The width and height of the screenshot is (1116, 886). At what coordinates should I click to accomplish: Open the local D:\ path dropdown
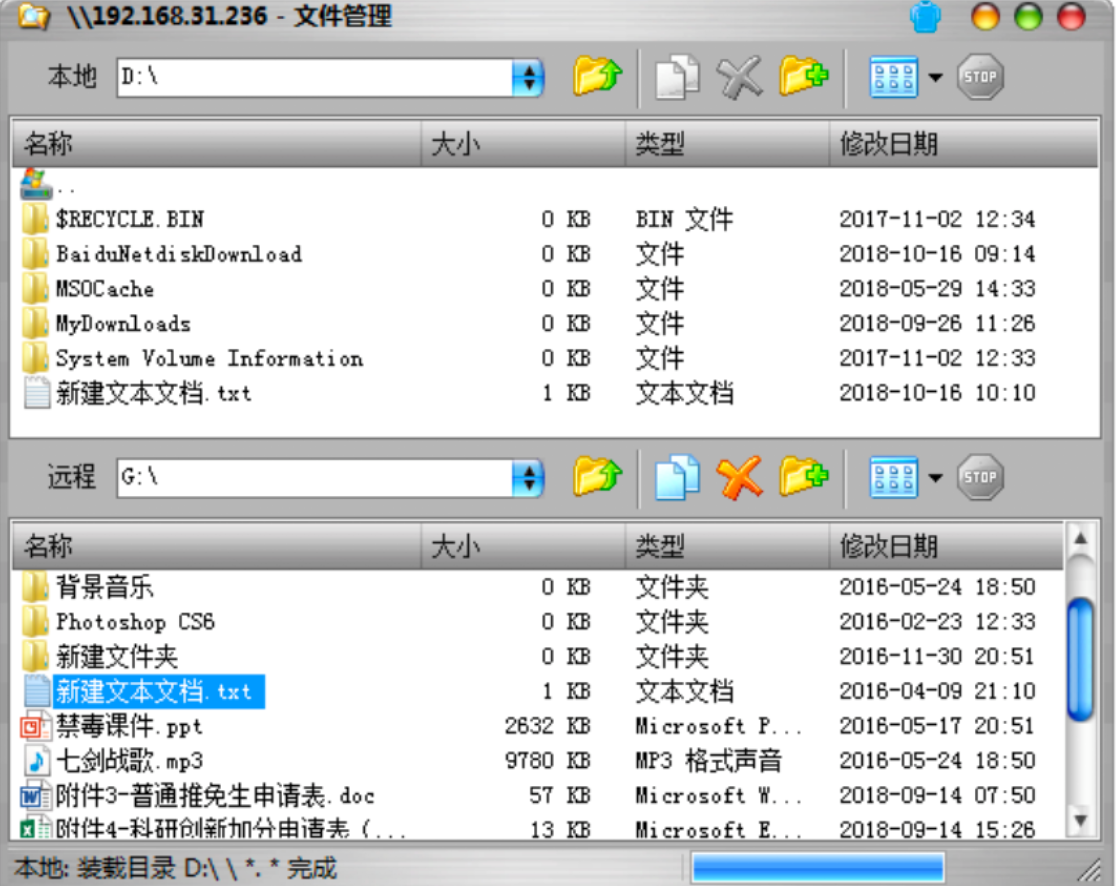[528, 78]
